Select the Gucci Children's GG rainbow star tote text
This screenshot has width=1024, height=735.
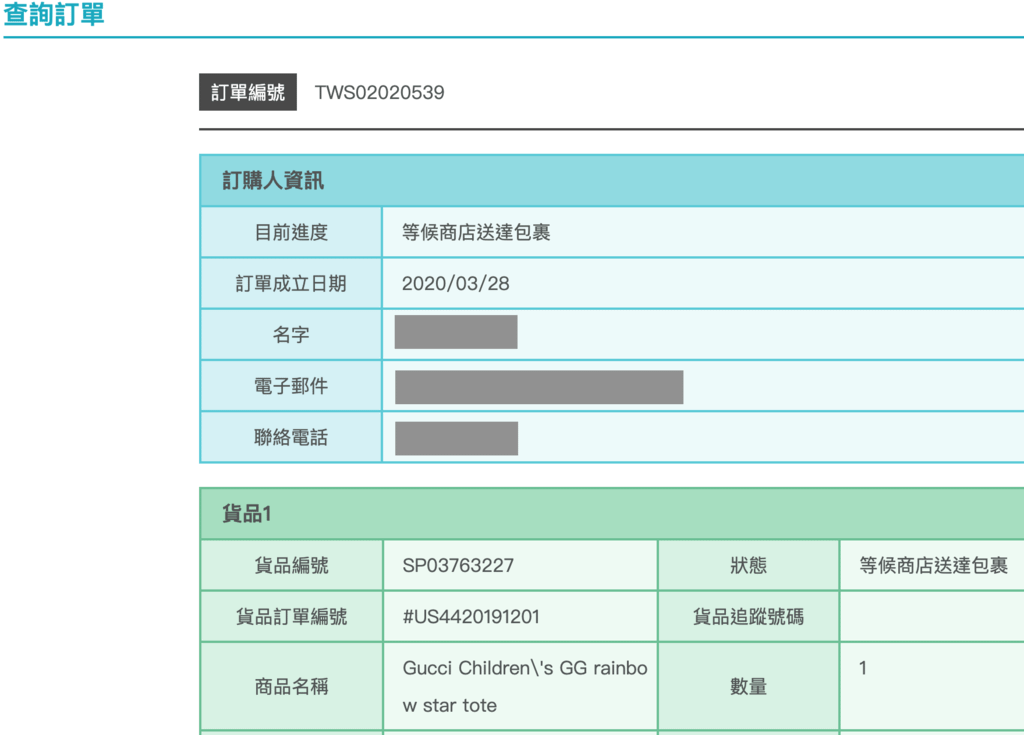[525, 686]
